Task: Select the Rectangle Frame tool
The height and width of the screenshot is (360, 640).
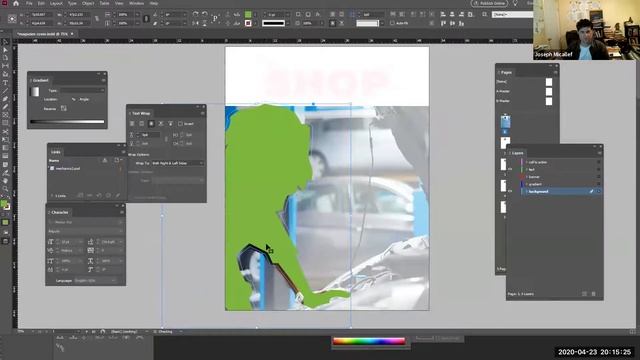Action: [5, 115]
